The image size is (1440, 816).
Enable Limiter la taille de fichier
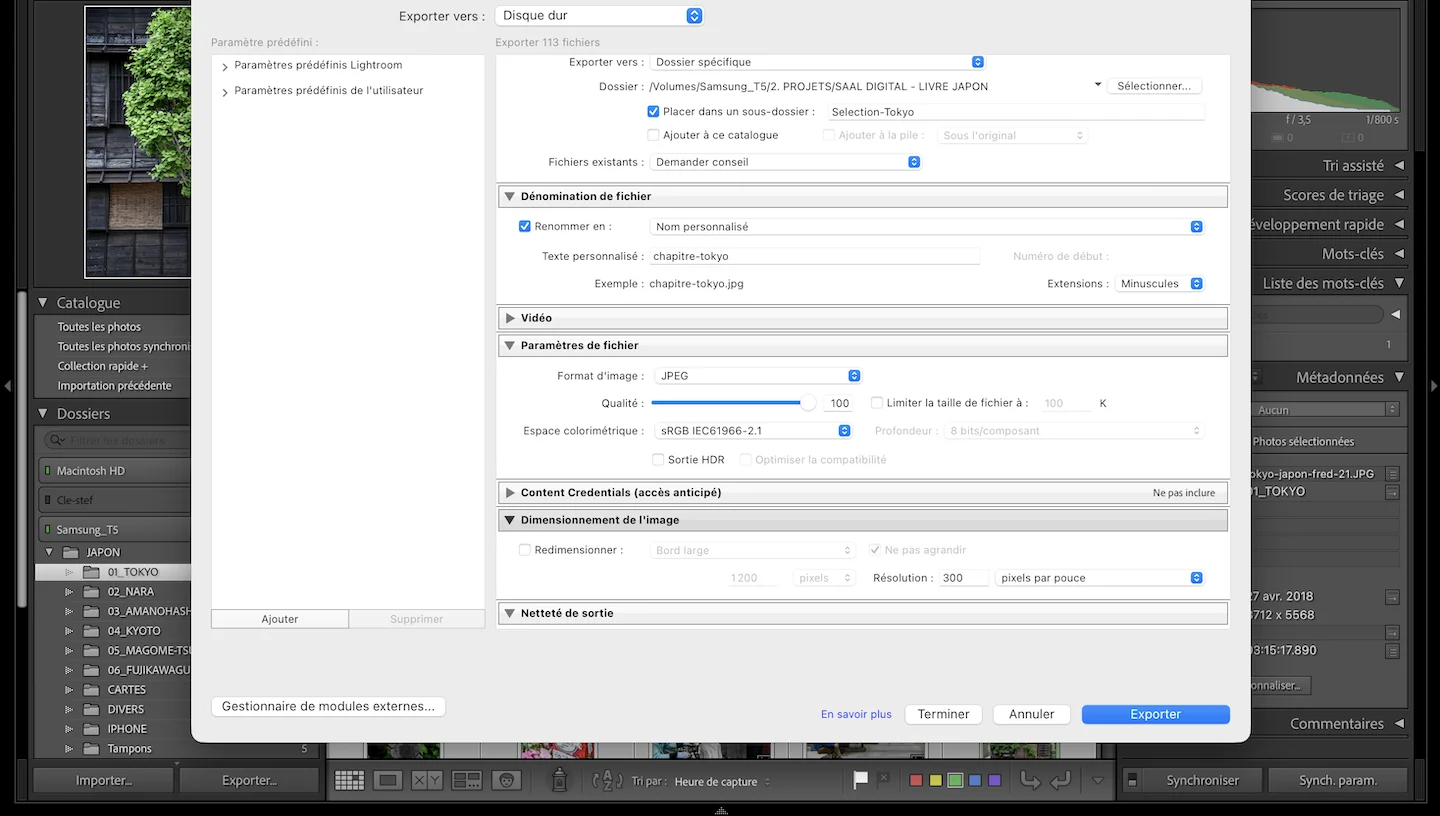(877, 403)
